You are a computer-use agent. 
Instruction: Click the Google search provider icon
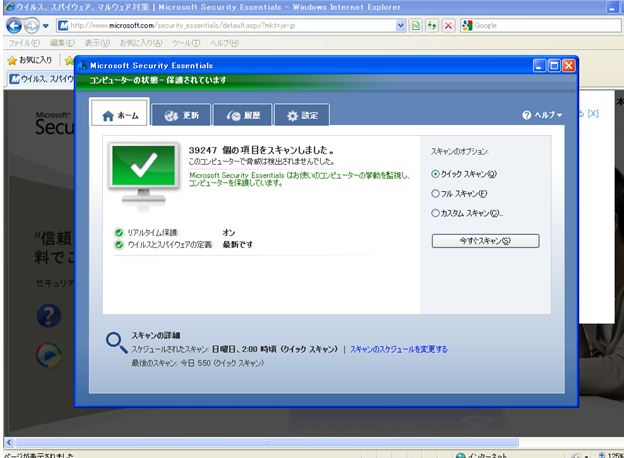[467, 25]
